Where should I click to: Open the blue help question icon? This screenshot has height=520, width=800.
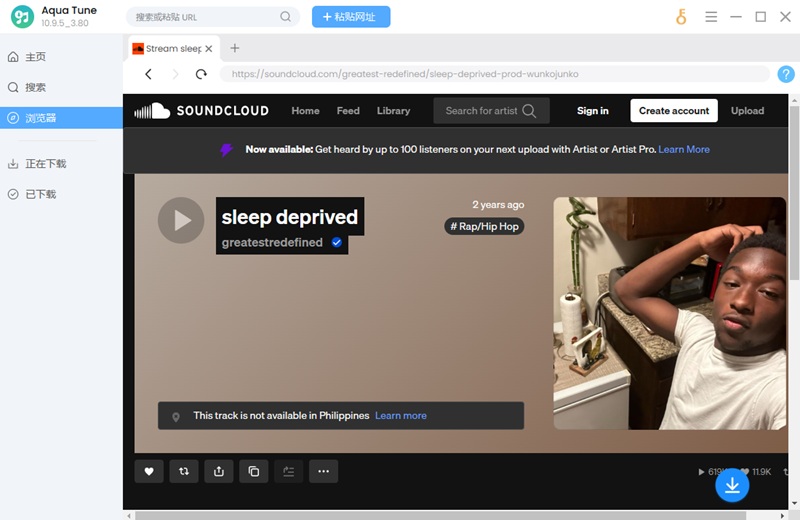[786, 74]
